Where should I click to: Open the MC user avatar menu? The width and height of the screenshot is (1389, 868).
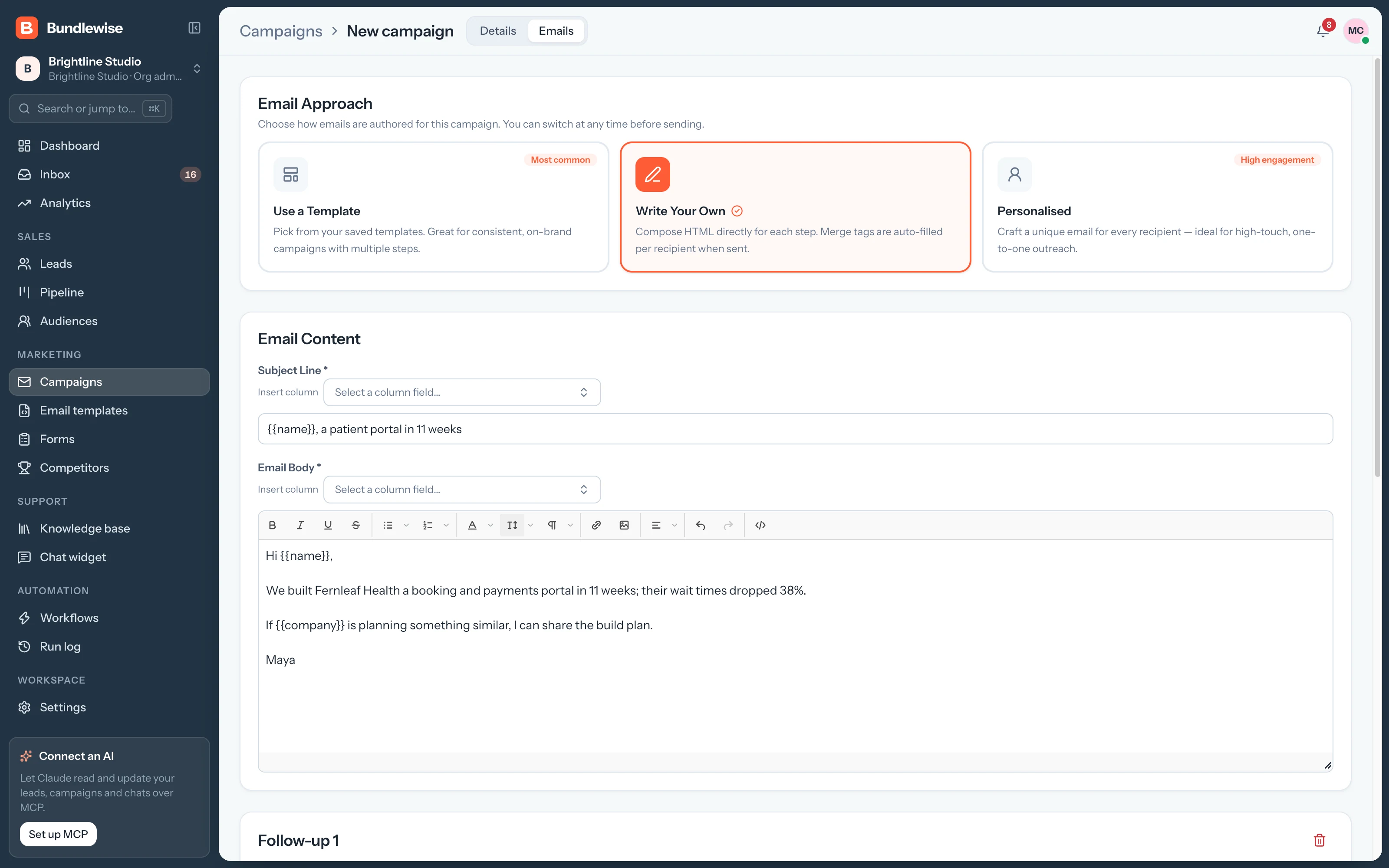pyautogui.click(x=1356, y=30)
